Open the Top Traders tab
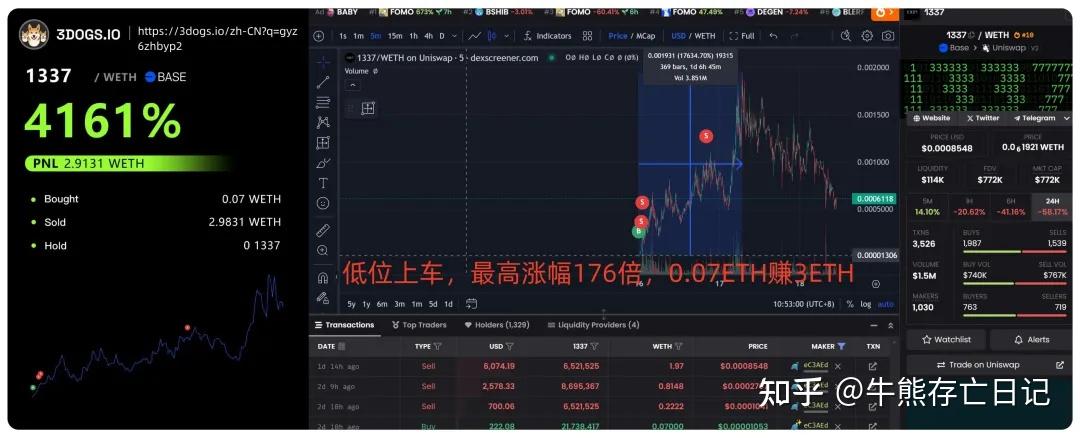This screenshot has width=1080, height=438. [x=419, y=325]
